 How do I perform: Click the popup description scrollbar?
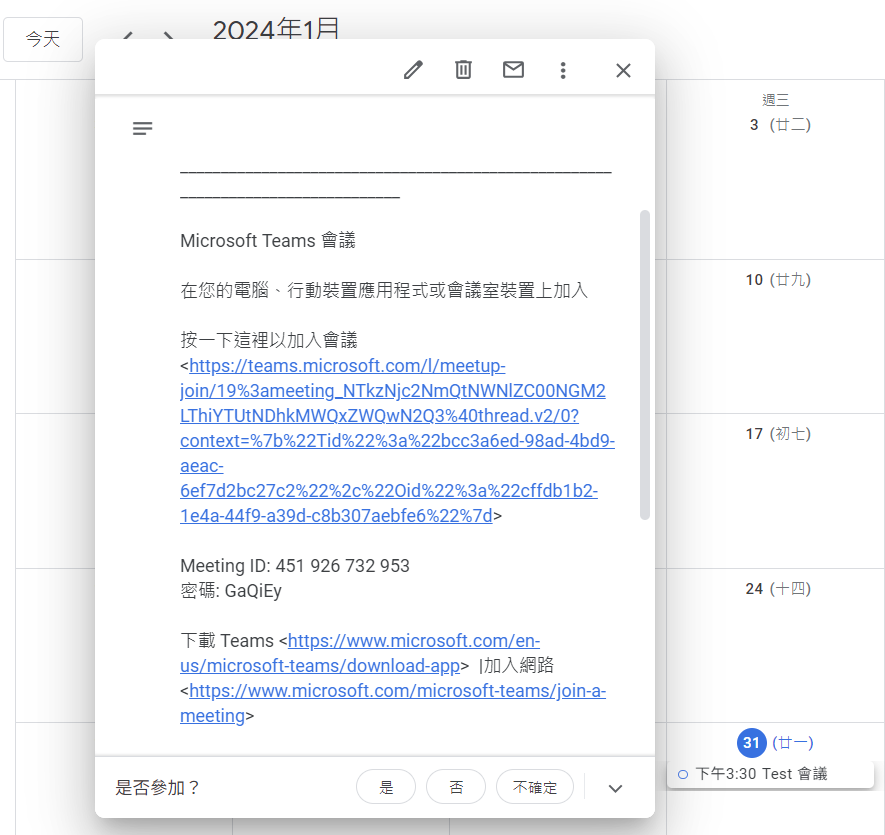(645, 365)
